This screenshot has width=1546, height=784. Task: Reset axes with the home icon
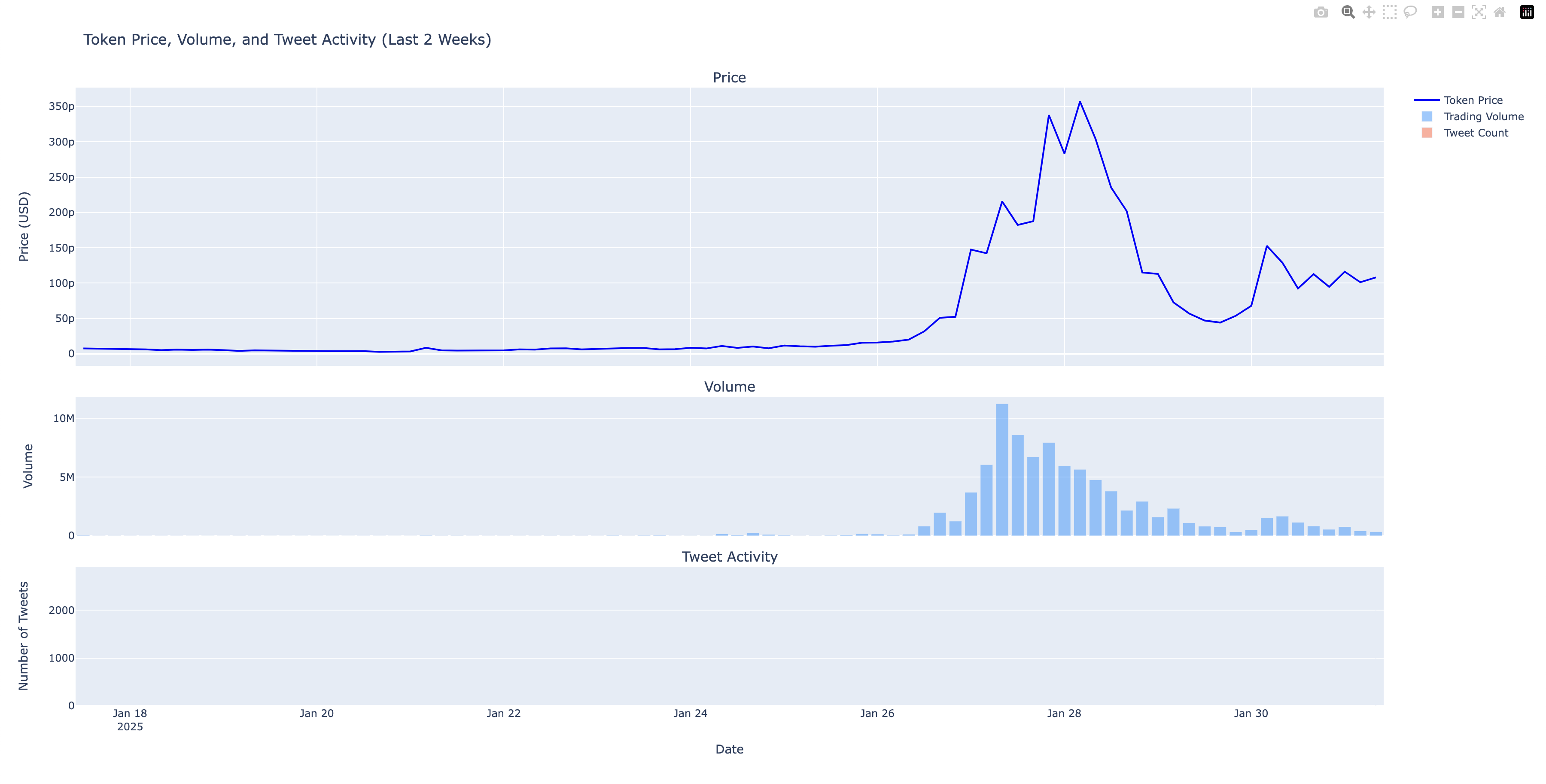(1499, 12)
